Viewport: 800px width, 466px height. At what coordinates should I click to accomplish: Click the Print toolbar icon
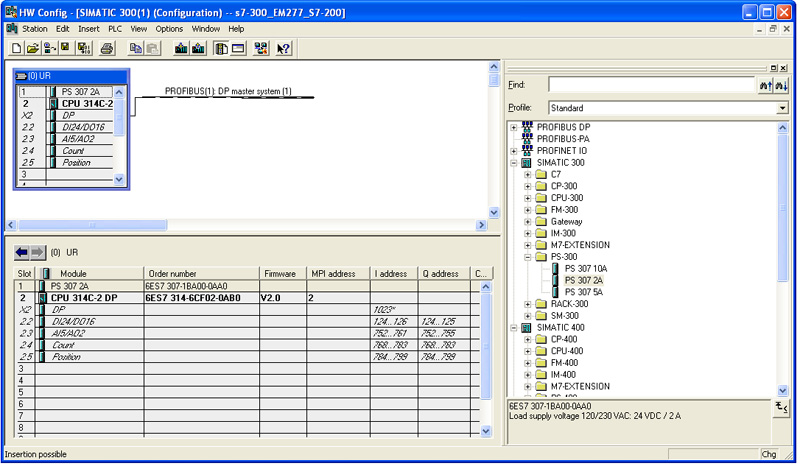[x=107, y=48]
